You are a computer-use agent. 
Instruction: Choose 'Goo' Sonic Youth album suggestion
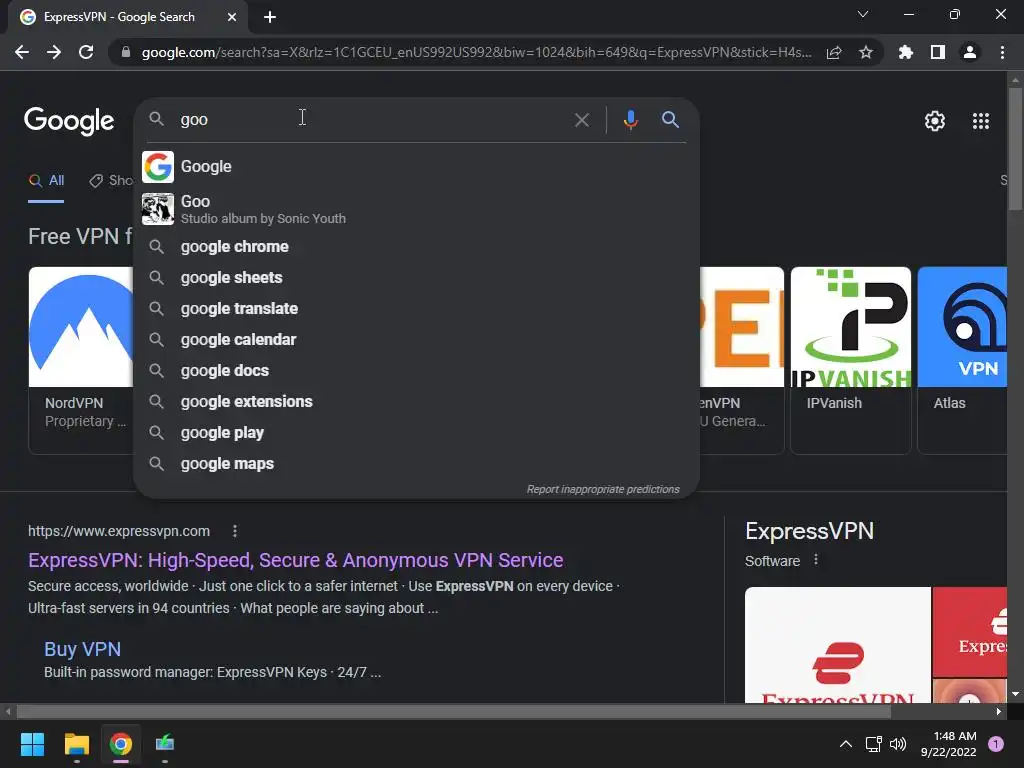click(416, 209)
